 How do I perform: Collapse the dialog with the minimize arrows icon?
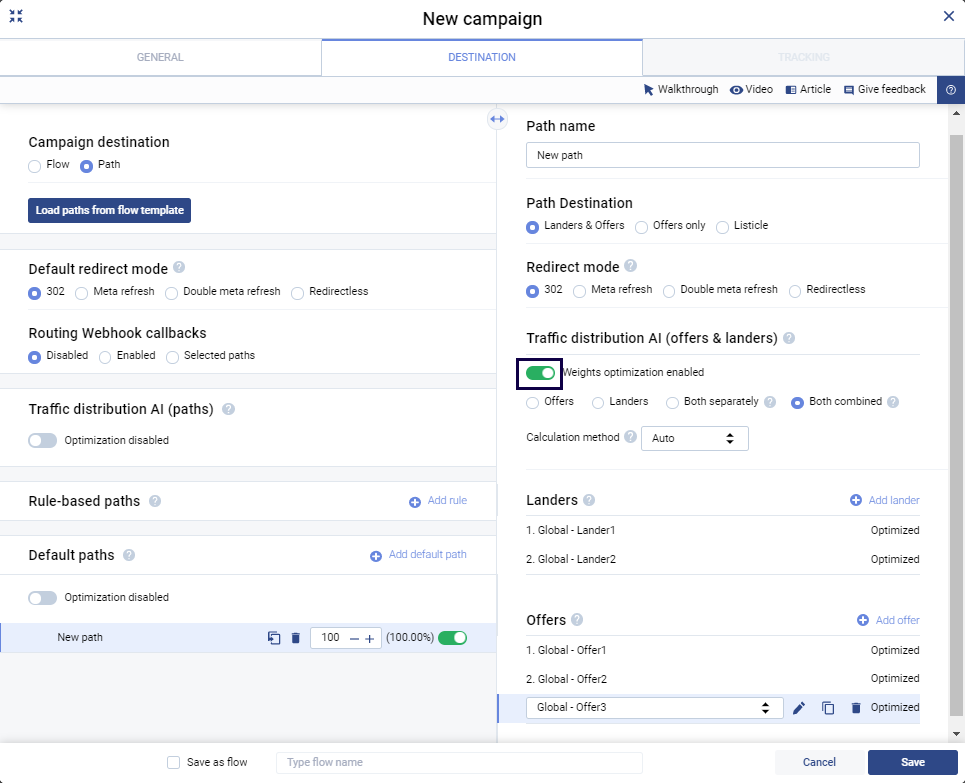click(x=16, y=17)
